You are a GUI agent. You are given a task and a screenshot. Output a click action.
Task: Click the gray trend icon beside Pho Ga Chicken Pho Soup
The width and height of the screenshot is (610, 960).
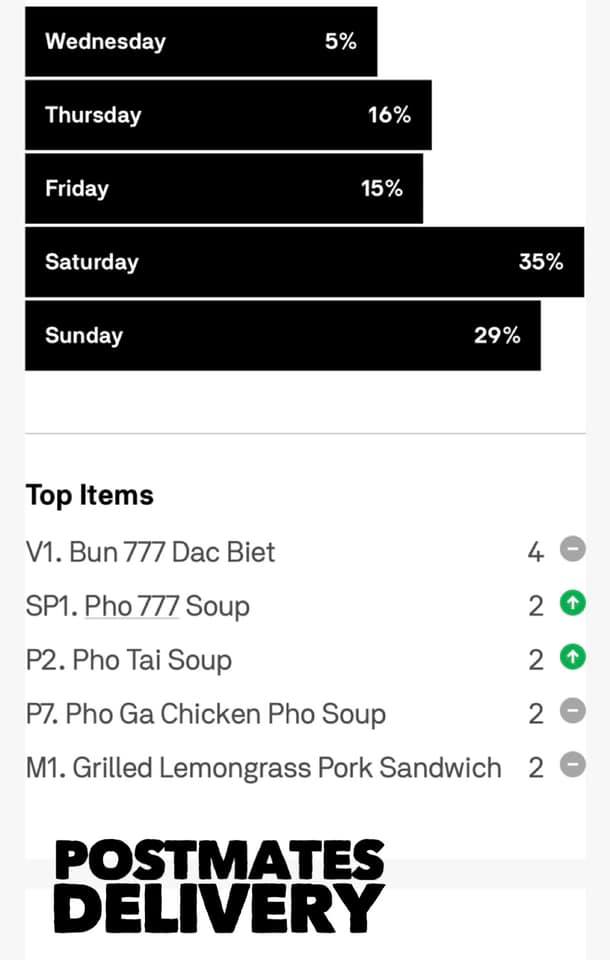click(573, 712)
